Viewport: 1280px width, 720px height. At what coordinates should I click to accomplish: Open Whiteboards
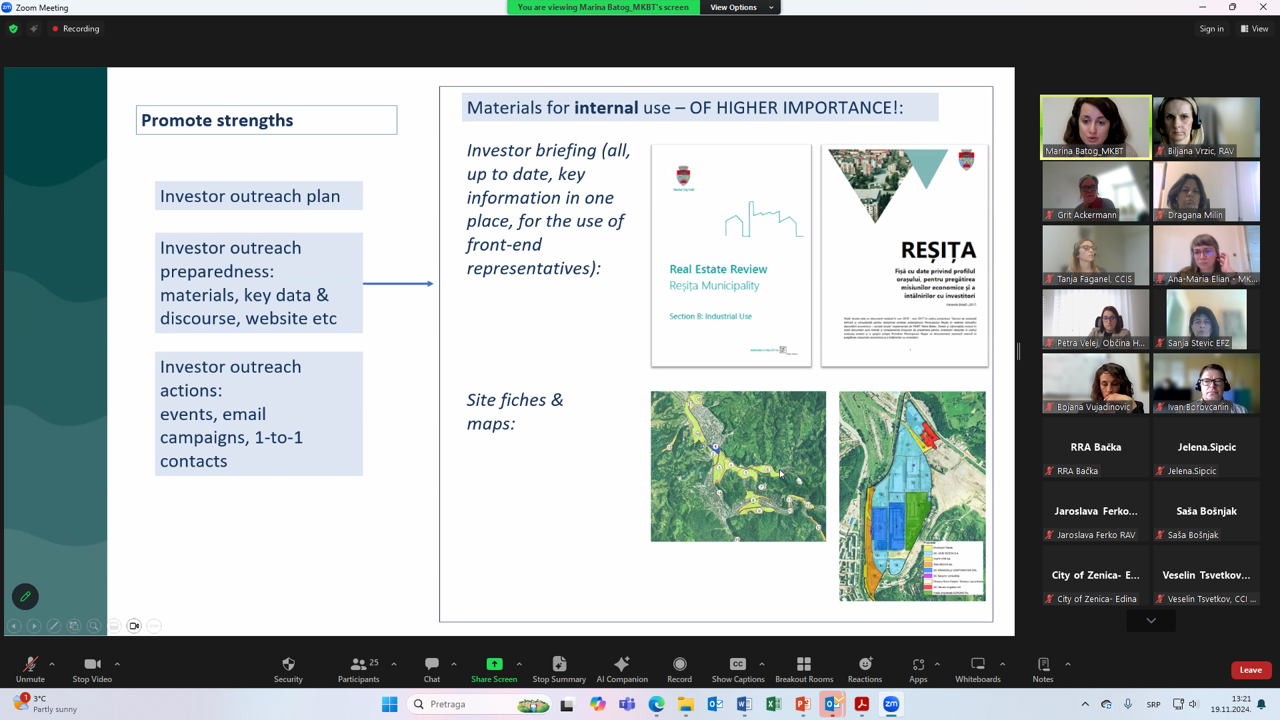click(978, 669)
